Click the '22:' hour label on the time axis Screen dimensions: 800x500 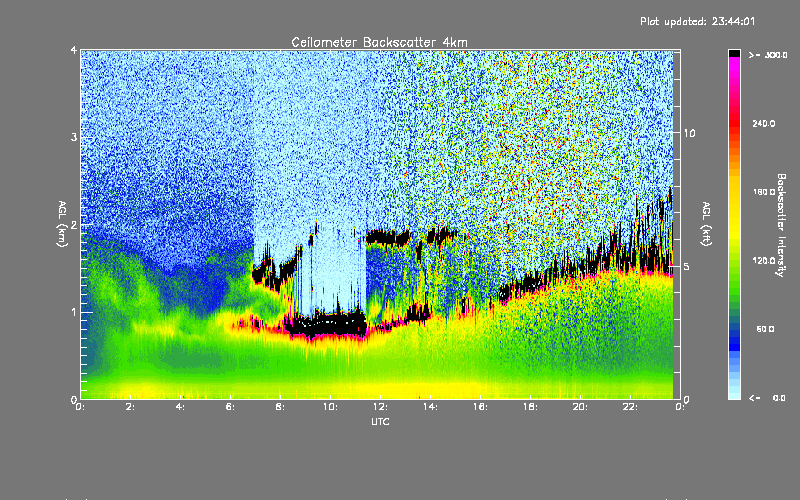(x=630, y=407)
